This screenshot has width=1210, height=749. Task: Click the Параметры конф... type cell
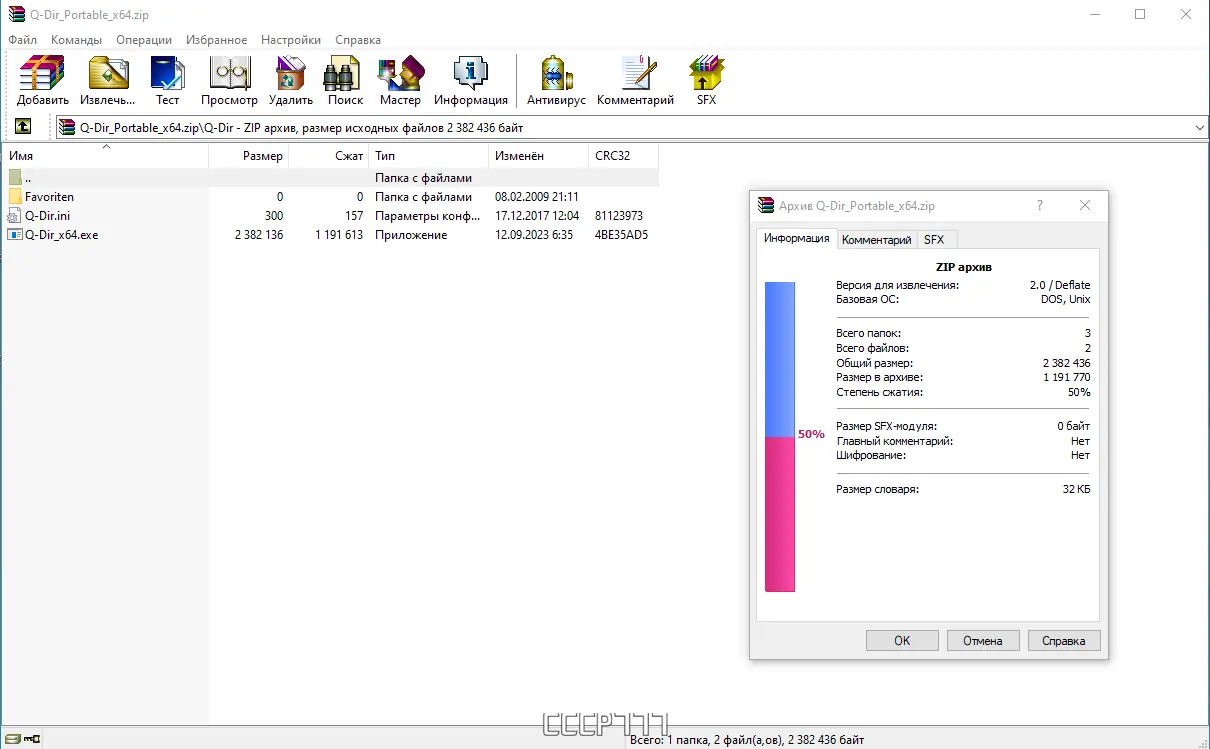pyautogui.click(x=428, y=216)
